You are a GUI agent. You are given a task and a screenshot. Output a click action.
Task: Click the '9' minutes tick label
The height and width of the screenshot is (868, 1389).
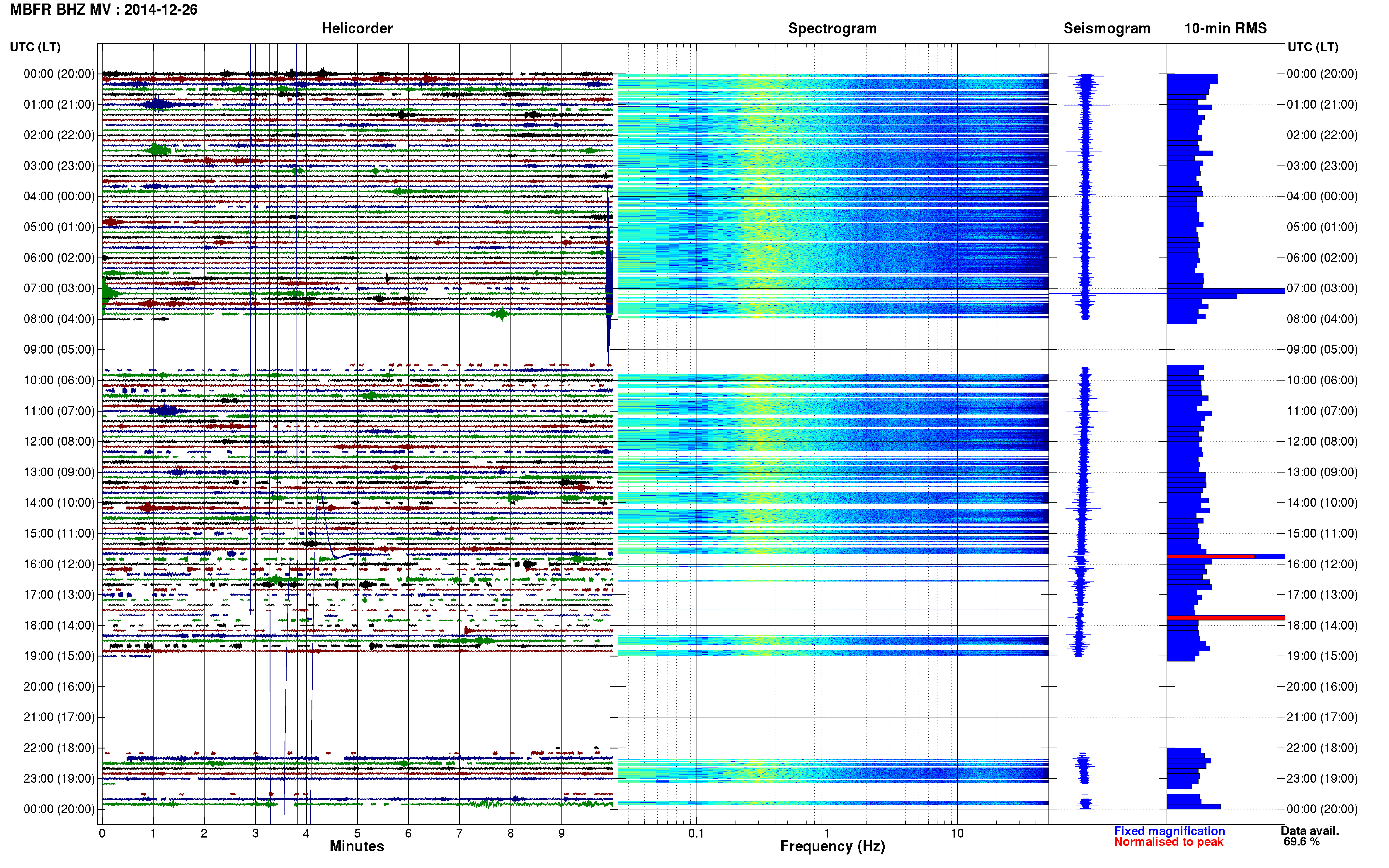tap(561, 833)
